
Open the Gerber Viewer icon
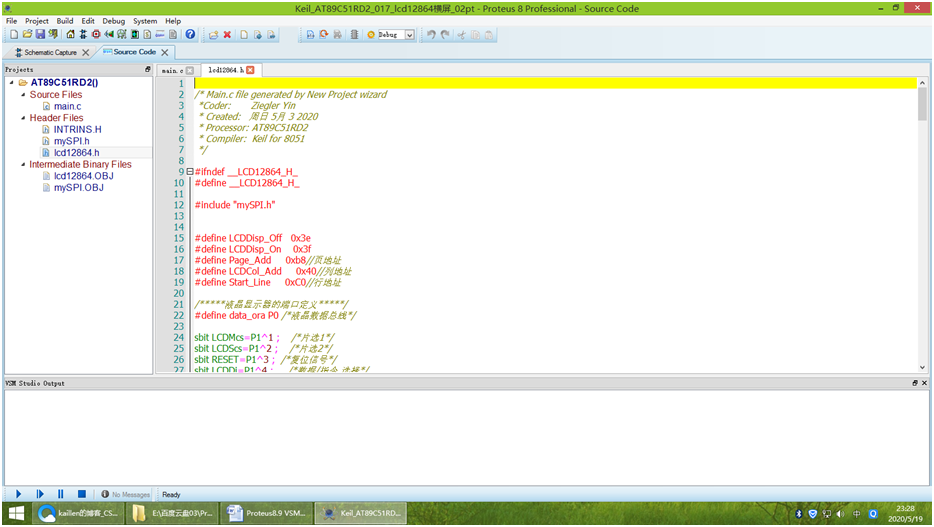coord(122,35)
